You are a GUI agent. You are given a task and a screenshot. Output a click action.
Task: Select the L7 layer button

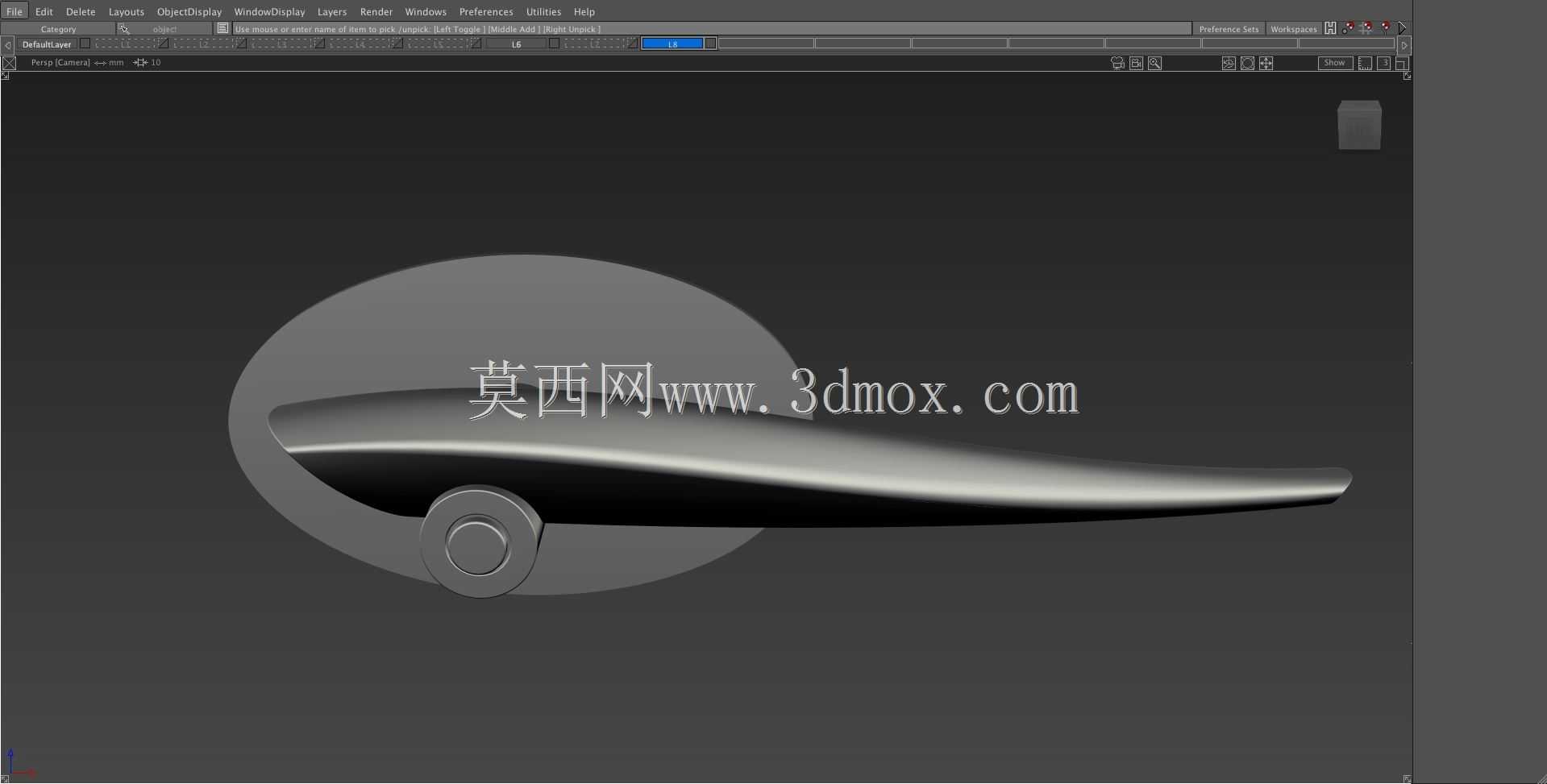click(594, 44)
